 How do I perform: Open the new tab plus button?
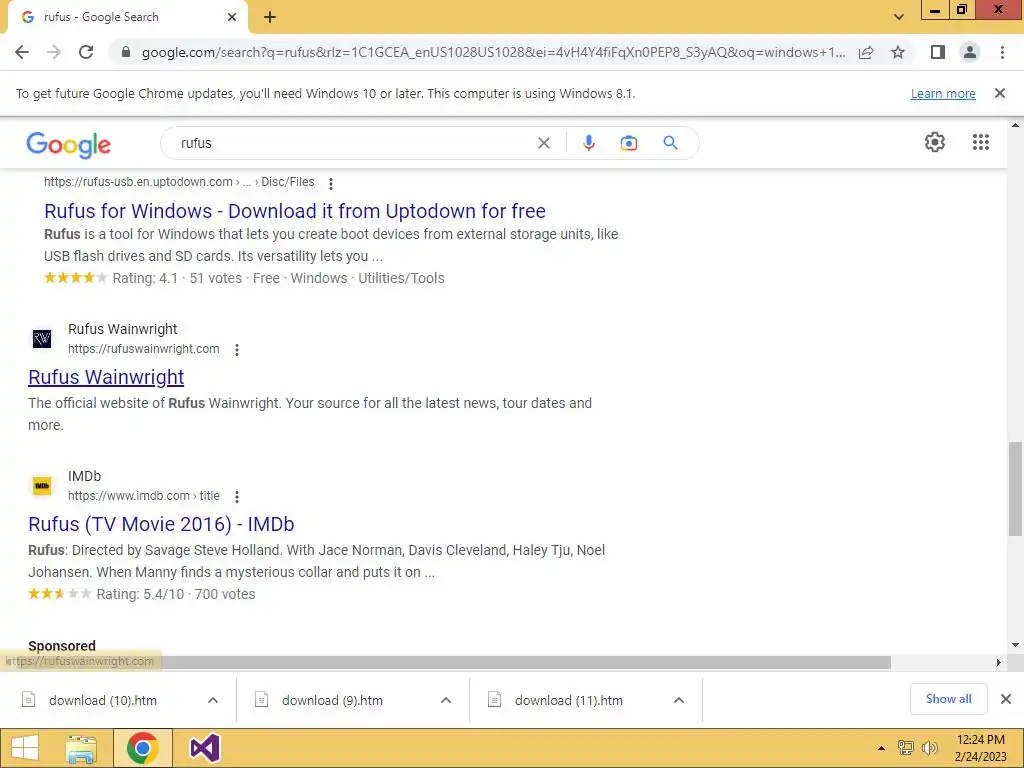pyautogui.click(x=270, y=17)
